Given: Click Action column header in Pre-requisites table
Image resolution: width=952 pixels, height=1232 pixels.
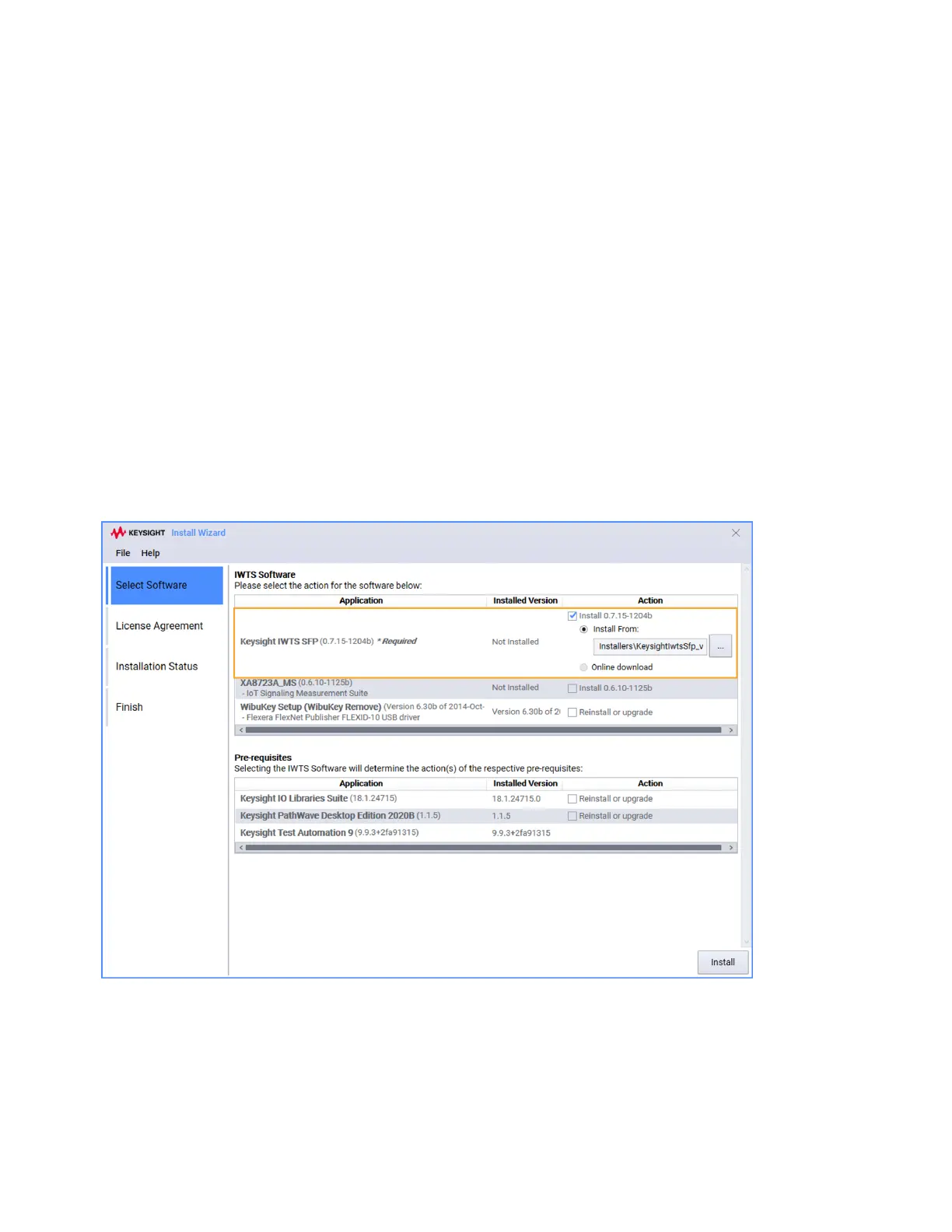Looking at the screenshot, I should click(650, 783).
